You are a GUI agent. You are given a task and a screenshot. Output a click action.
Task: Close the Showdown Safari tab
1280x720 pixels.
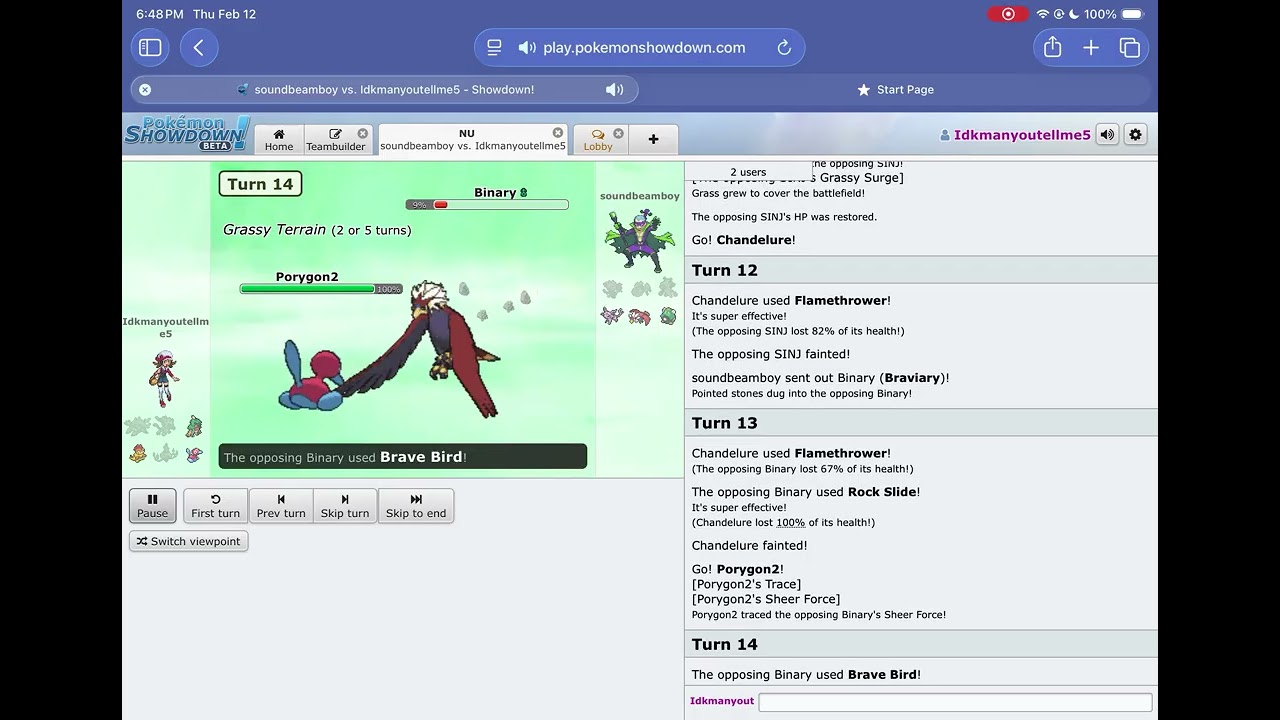(x=145, y=89)
